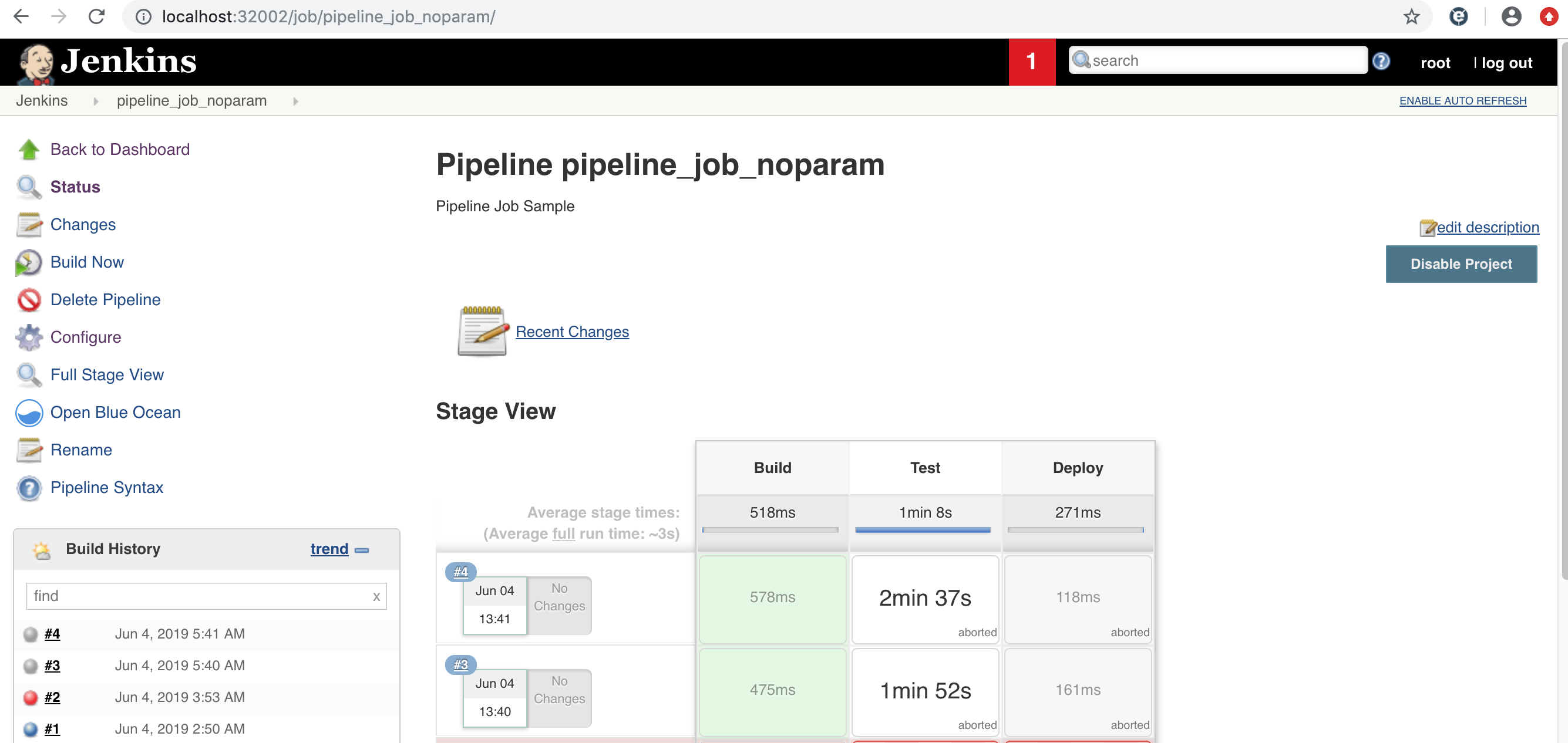Expand the arrow after pipeline_job_noparam breadcrumb
The height and width of the screenshot is (743, 1568).
[x=296, y=101]
